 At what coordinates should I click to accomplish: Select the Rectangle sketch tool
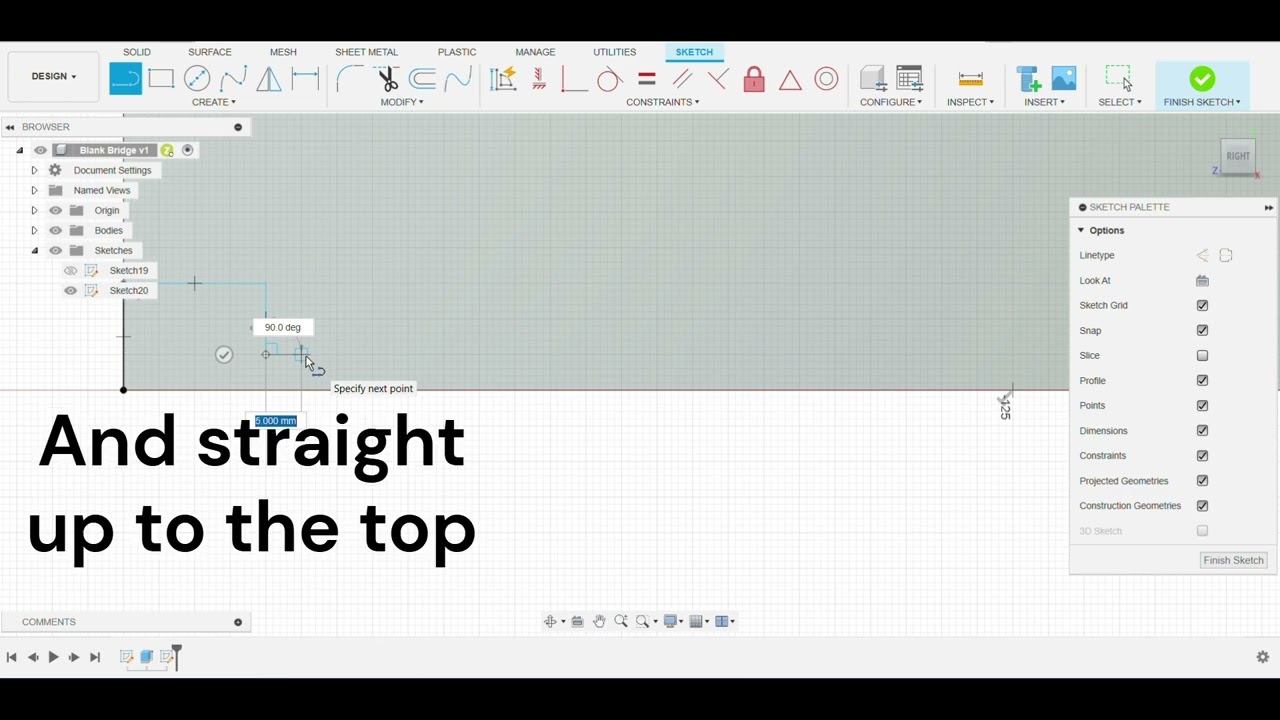pos(161,79)
